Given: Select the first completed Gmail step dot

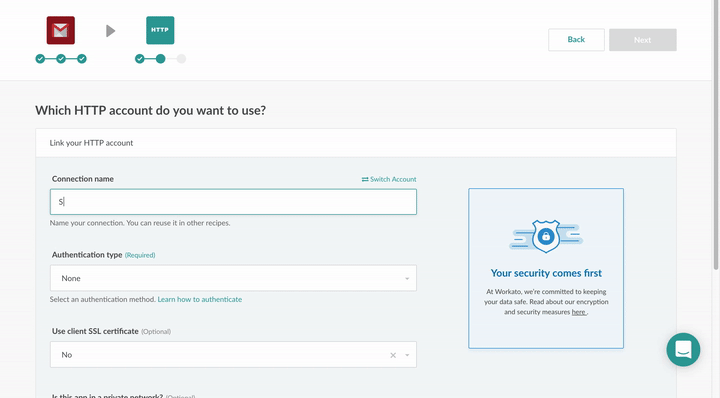Looking at the screenshot, I should 40,59.
